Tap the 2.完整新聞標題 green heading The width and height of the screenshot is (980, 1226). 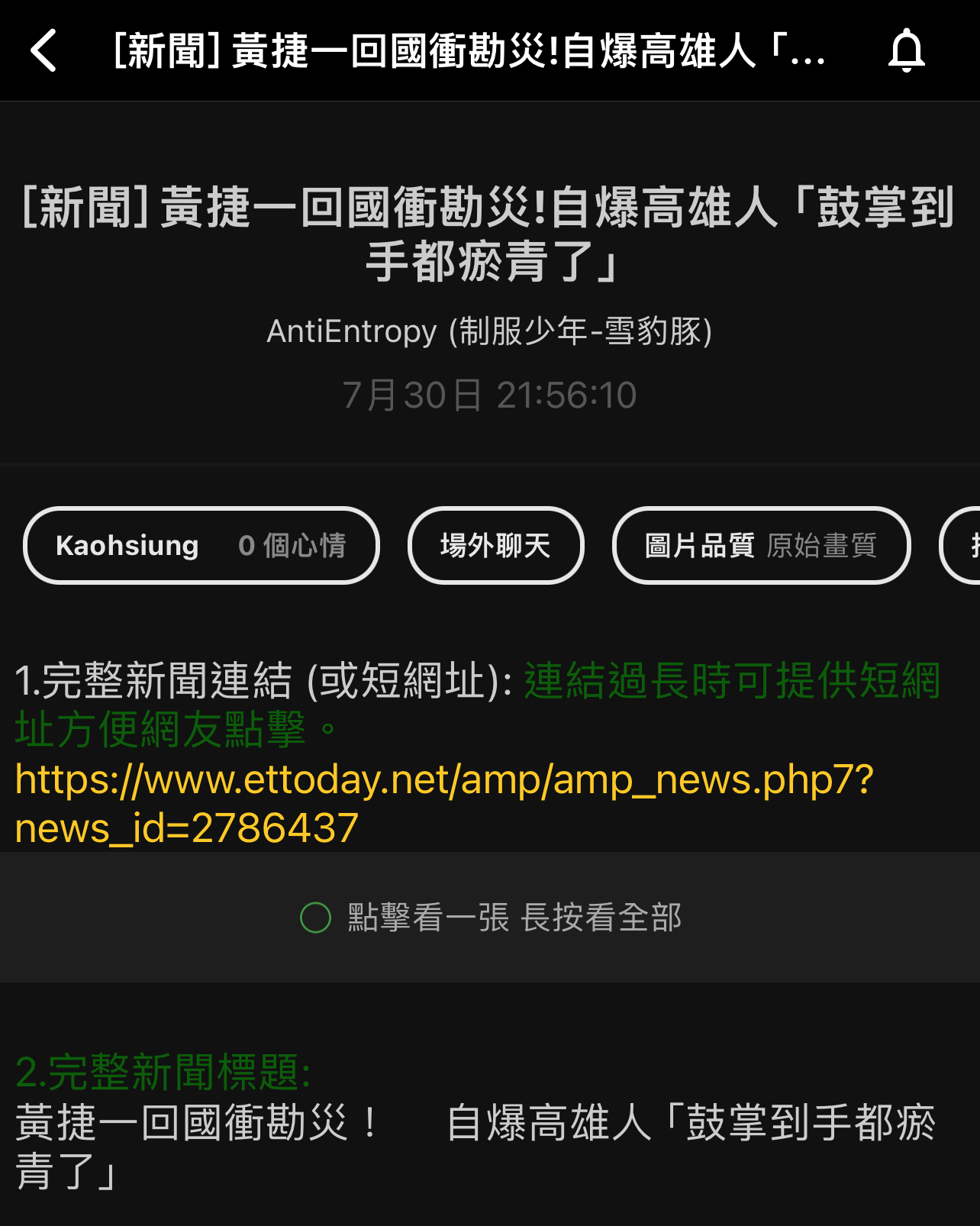(x=163, y=1072)
